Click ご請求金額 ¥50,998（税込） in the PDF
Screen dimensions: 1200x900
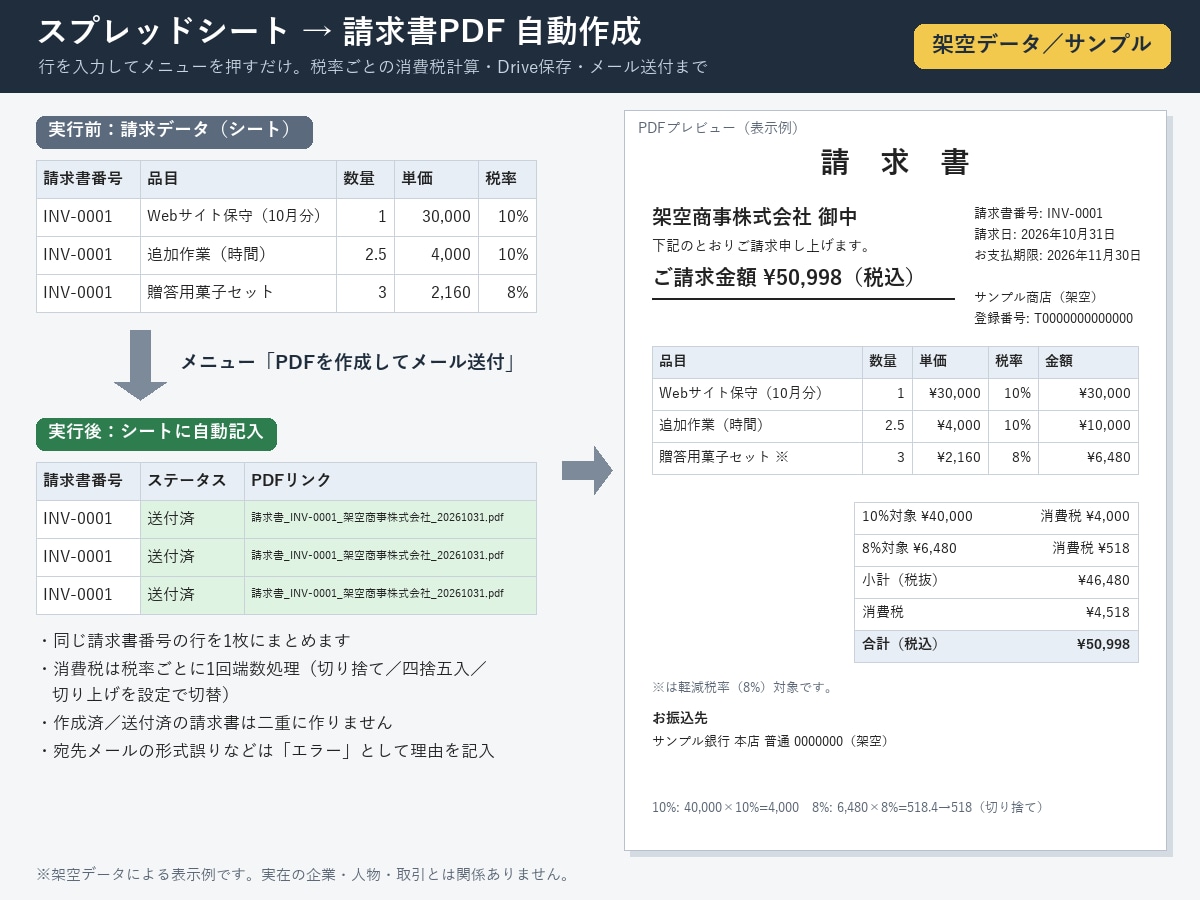[784, 277]
